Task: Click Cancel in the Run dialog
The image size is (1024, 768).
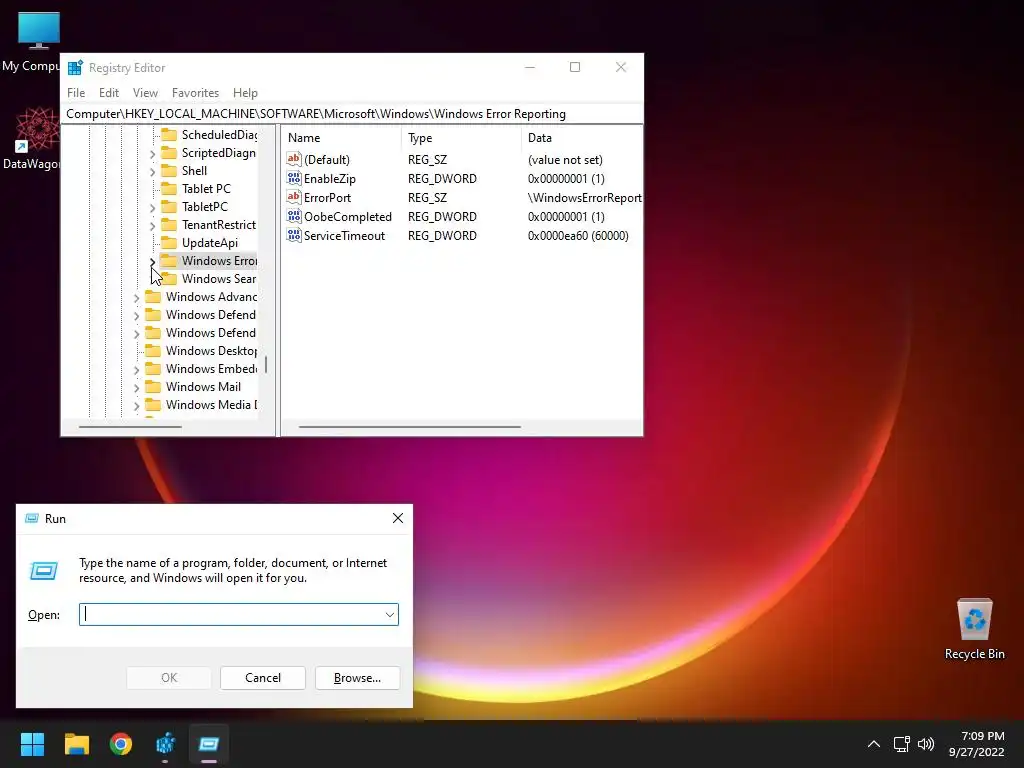Action: 263,678
